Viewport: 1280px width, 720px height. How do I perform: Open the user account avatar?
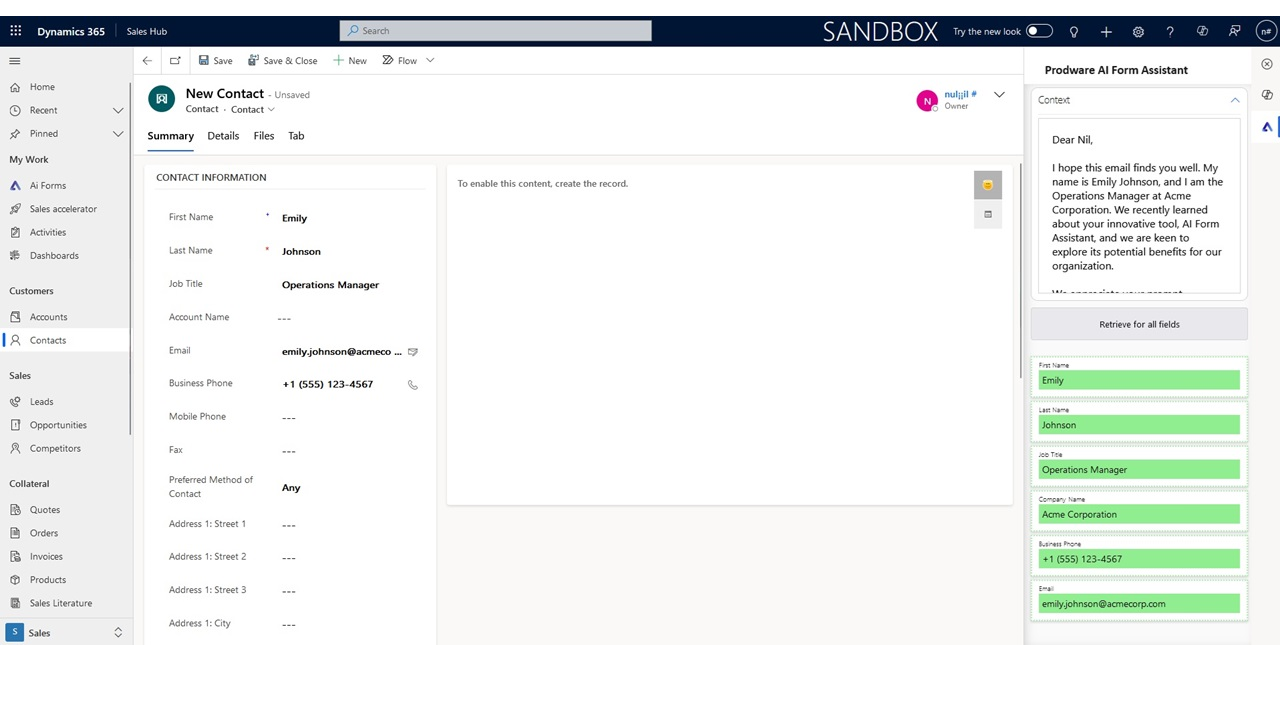coord(1265,31)
